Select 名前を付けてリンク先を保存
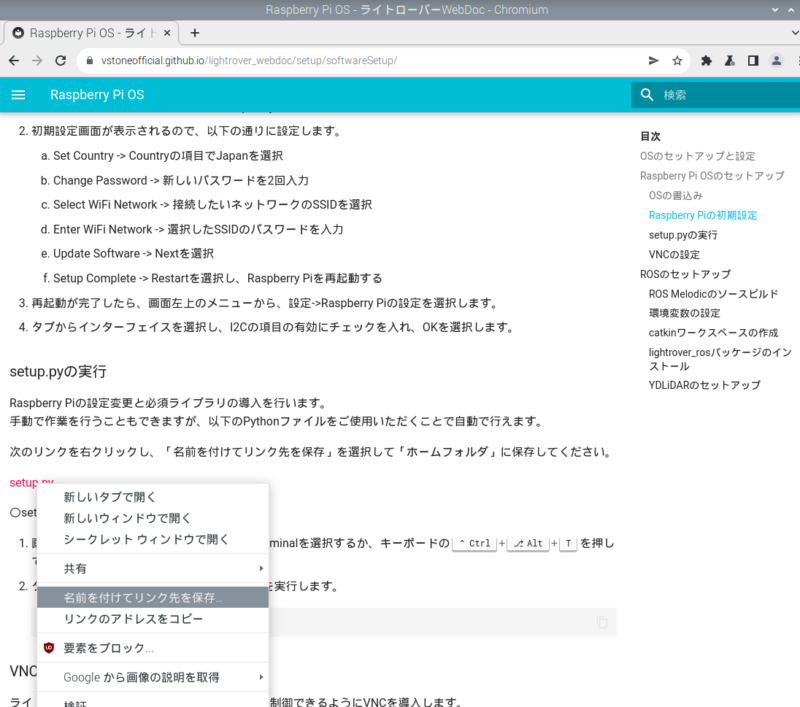 point(153,597)
